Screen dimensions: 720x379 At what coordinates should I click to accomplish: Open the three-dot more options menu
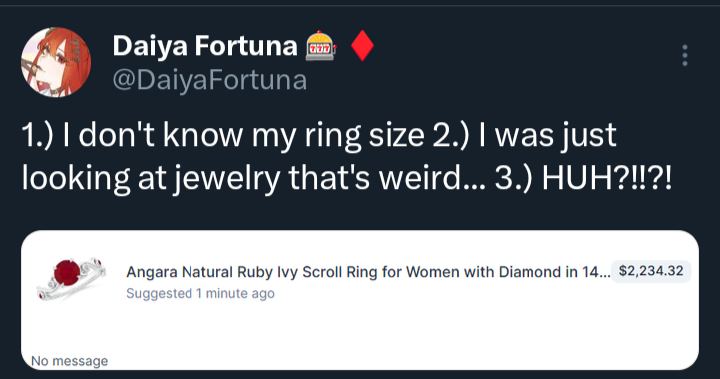[685, 55]
